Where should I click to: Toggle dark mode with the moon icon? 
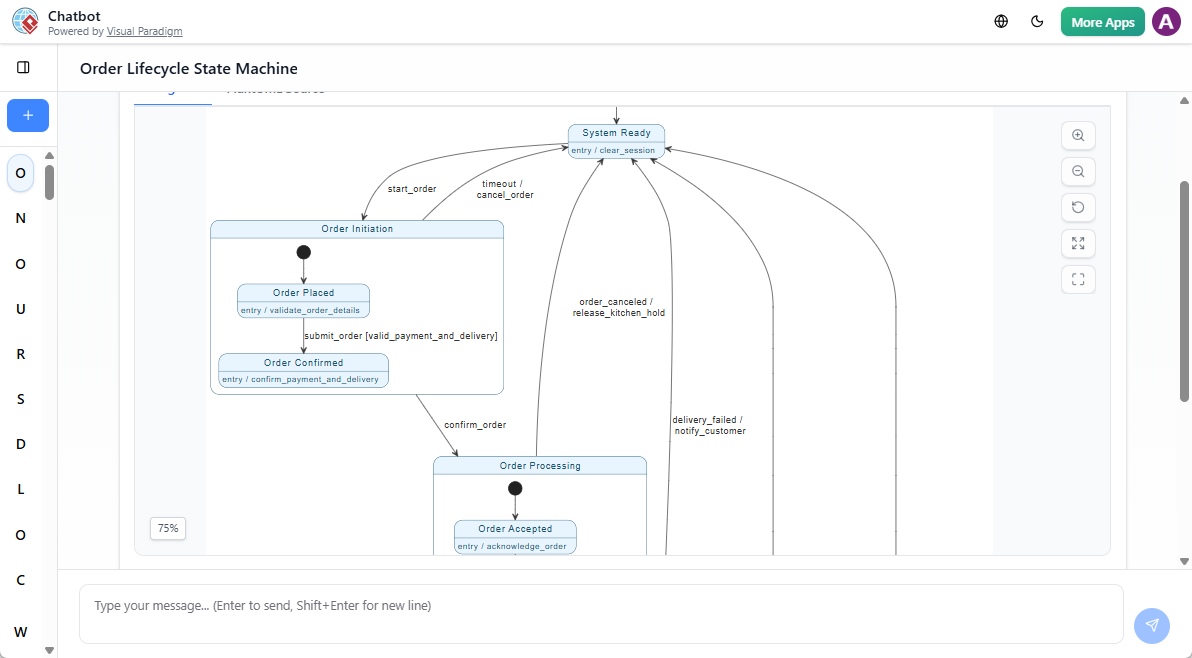pyautogui.click(x=1037, y=21)
